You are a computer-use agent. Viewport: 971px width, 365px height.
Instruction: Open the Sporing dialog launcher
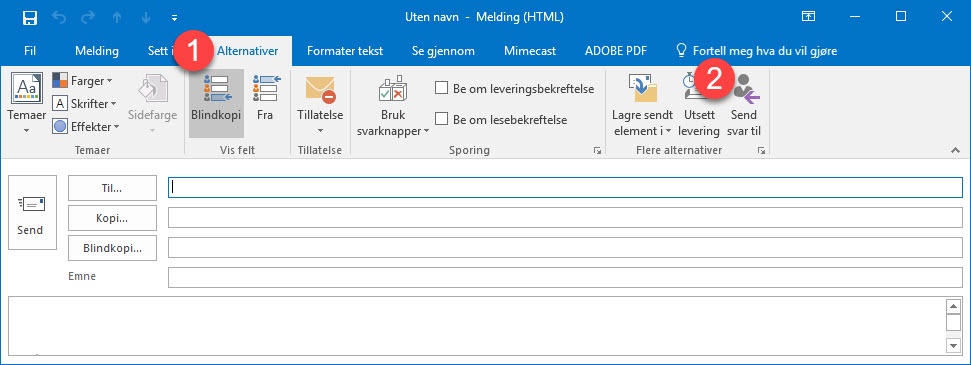[597, 151]
